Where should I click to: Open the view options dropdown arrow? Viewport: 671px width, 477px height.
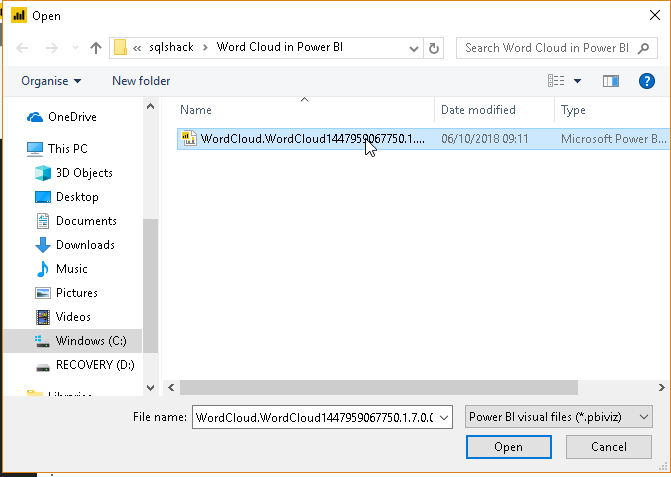[x=577, y=80]
